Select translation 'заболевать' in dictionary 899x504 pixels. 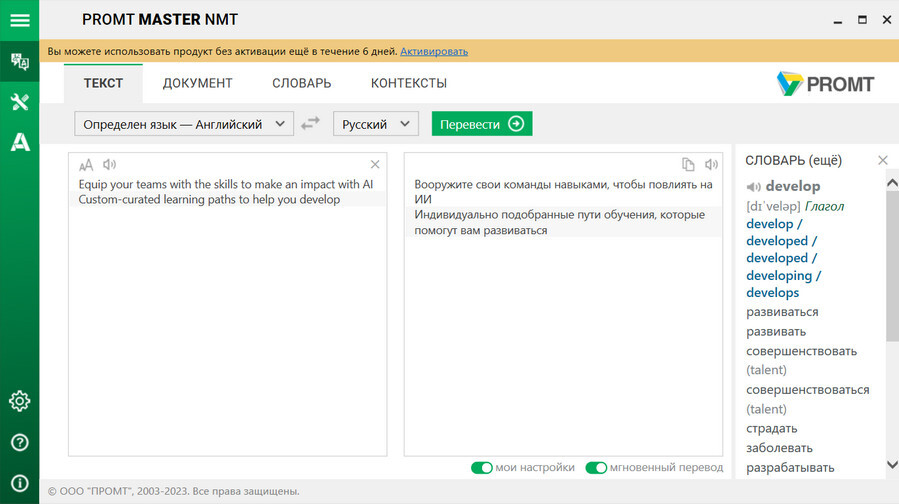(x=779, y=448)
